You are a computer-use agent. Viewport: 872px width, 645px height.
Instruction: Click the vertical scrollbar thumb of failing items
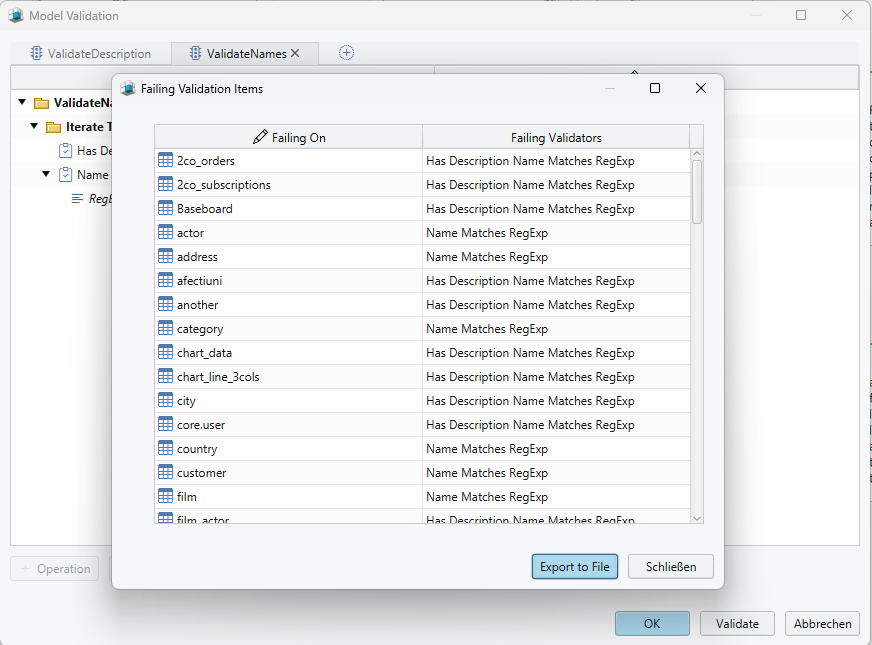(697, 192)
